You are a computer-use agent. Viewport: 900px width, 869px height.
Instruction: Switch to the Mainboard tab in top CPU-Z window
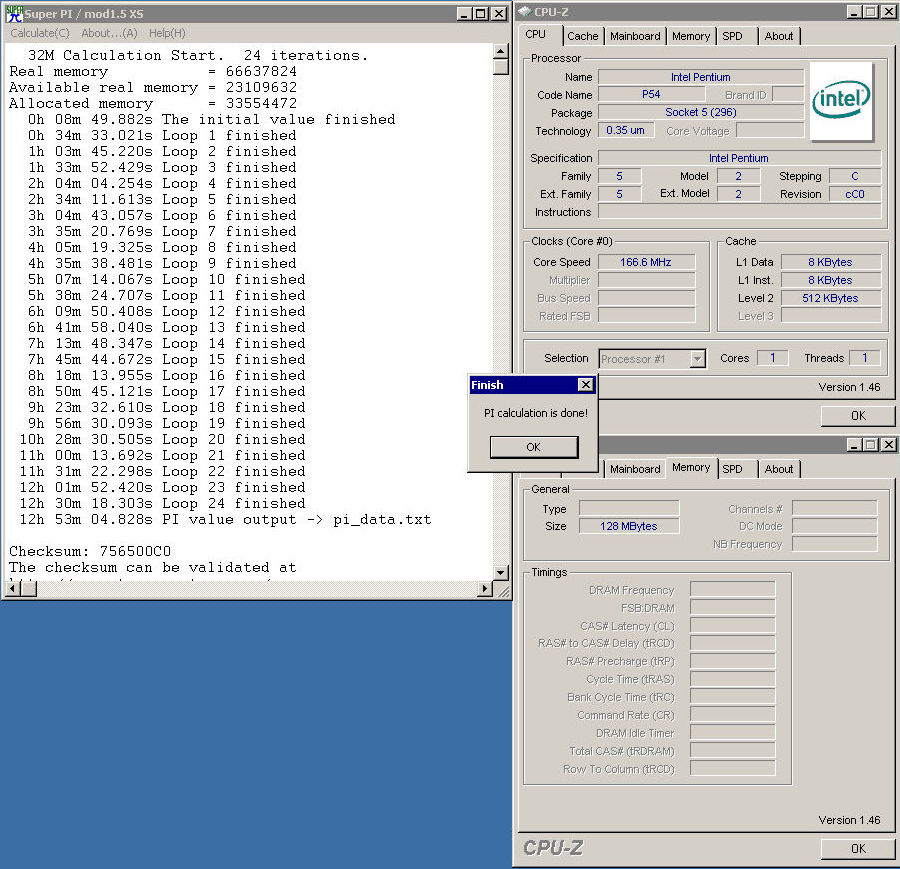click(635, 36)
